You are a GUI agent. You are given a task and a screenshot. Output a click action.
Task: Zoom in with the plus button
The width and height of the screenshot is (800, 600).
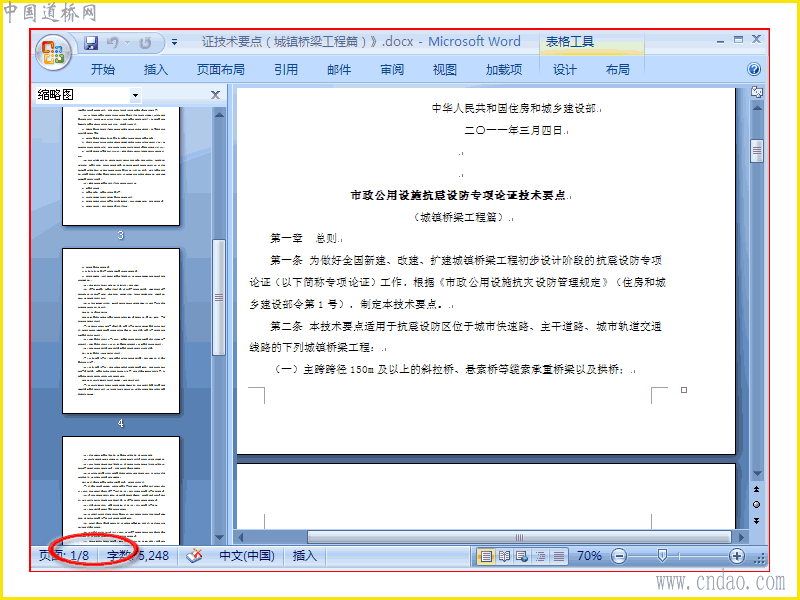pos(736,556)
